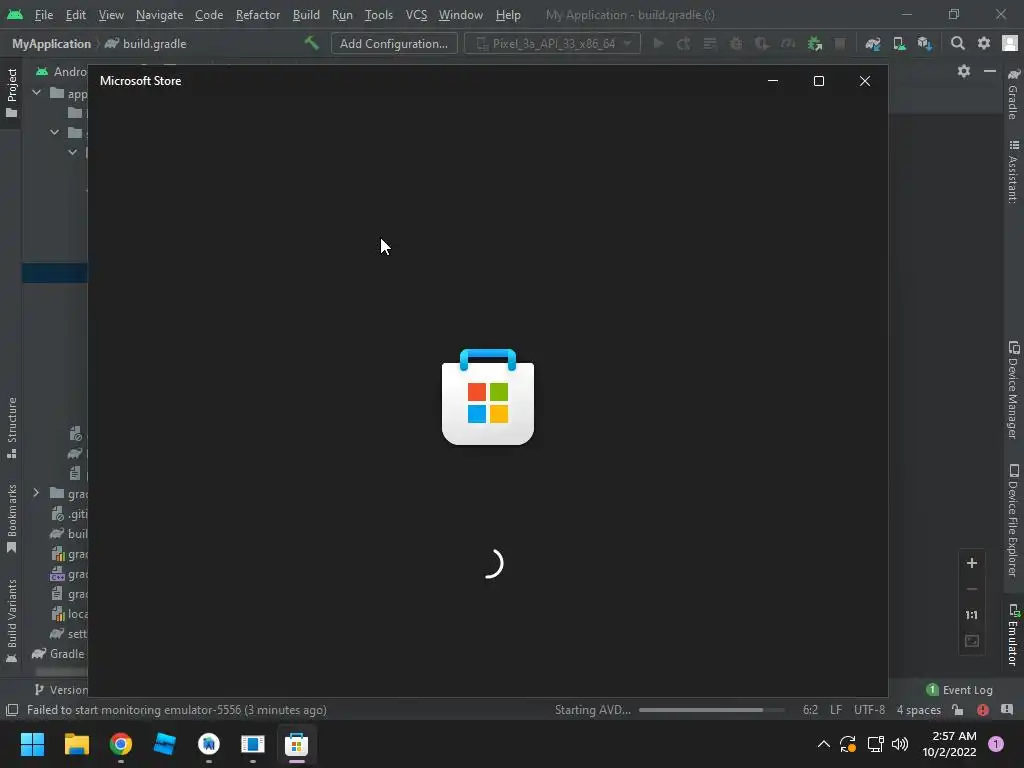Show hidden system tray icons chevron
Screen dimensions: 1024x768
pos(824,744)
